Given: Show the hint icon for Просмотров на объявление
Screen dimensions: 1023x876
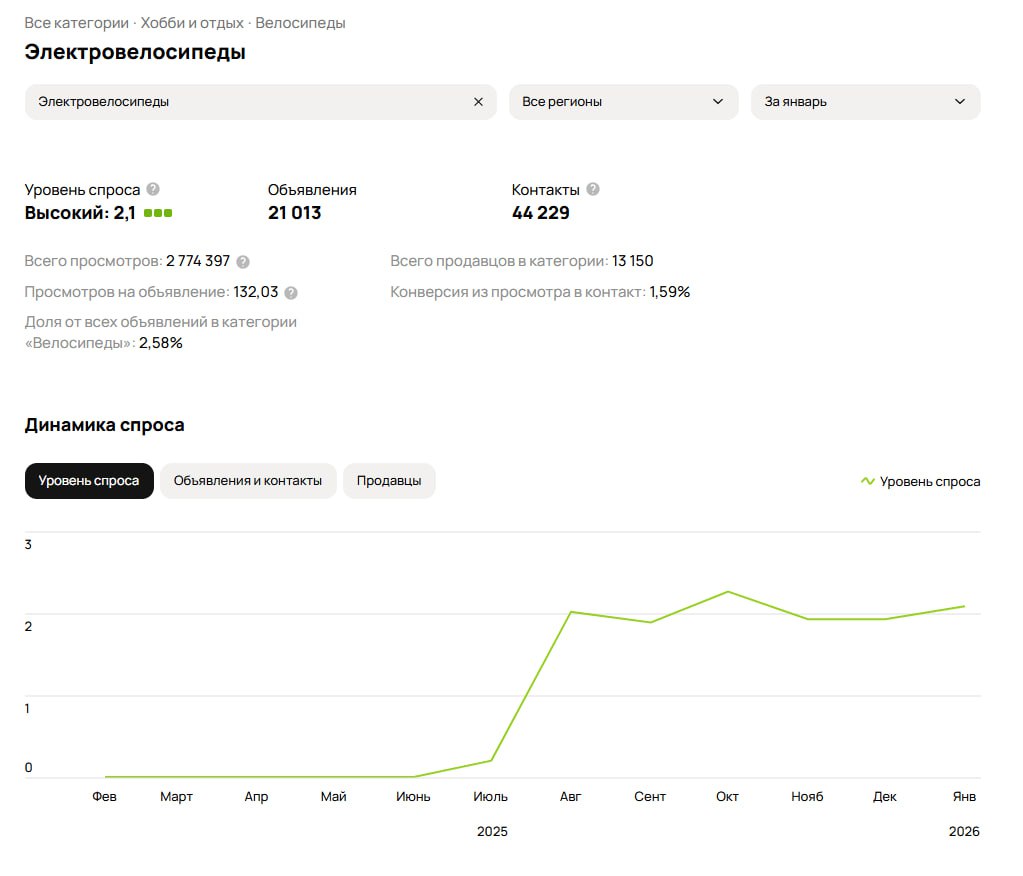Looking at the screenshot, I should point(291,293).
